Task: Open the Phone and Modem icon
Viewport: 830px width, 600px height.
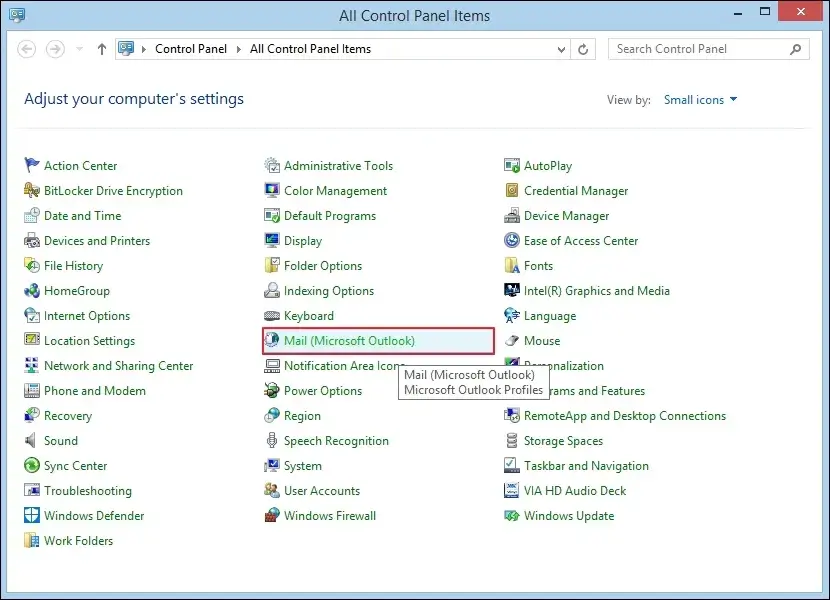Action: coord(32,390)
